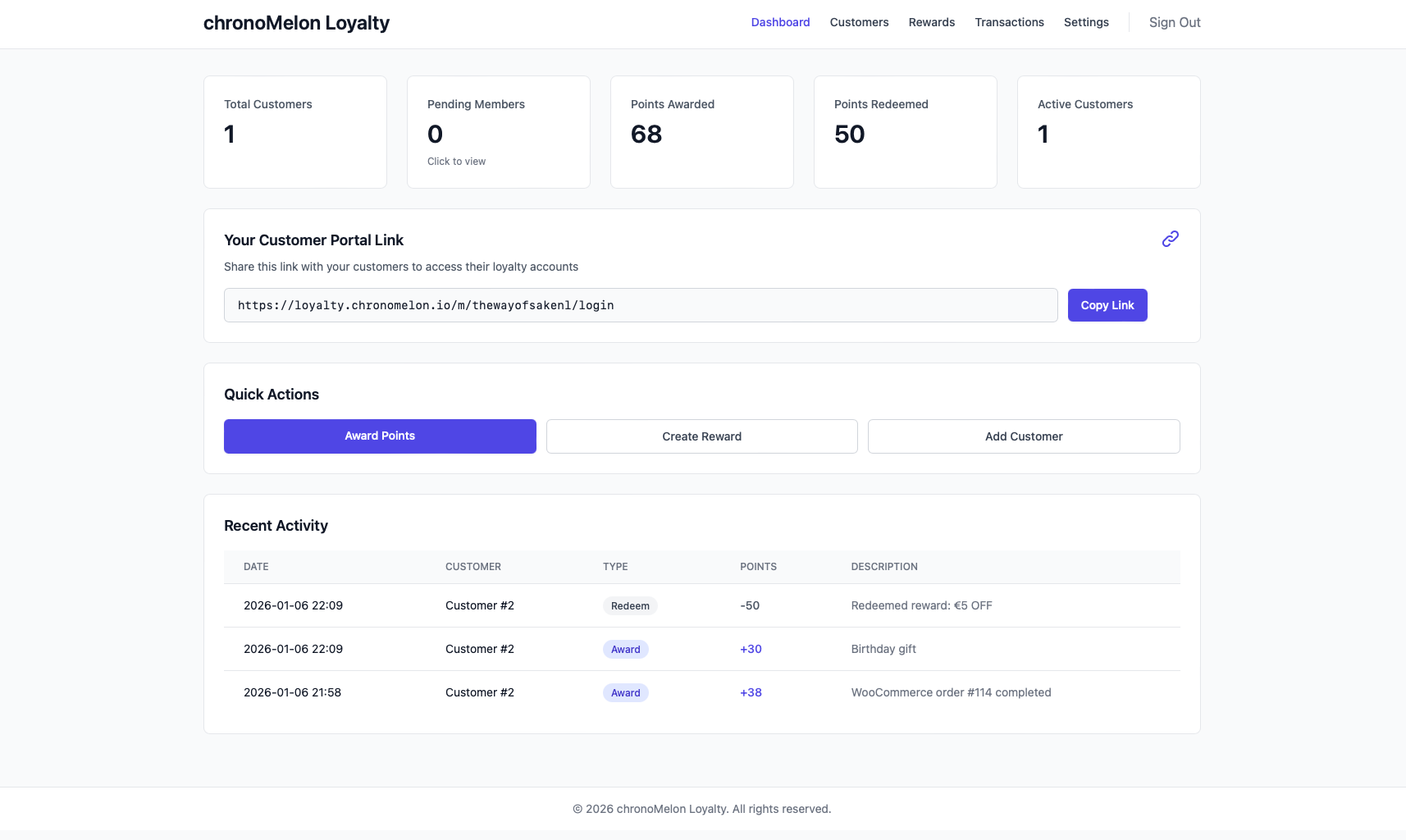Click the footer copyright text

pos(701,809)
